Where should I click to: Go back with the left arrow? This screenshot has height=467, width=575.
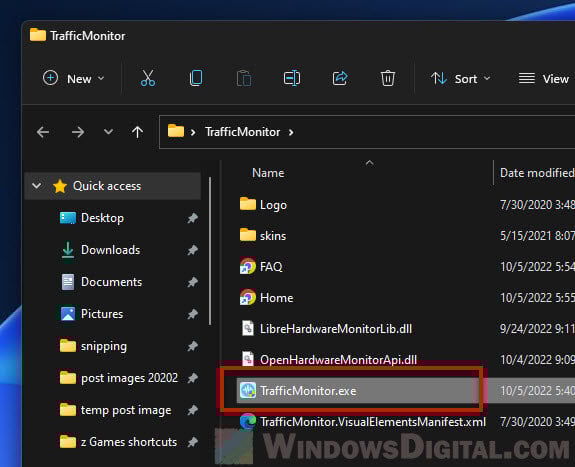[x=43, y=132]
